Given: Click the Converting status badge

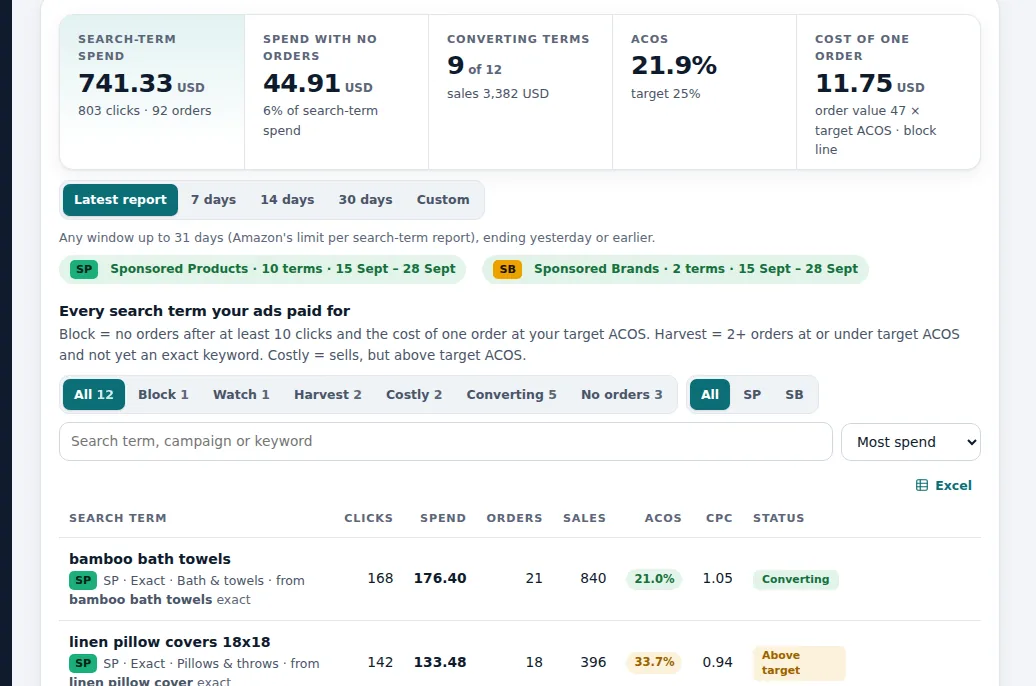Looking at the screenshot, I should [x=796, y=580].
